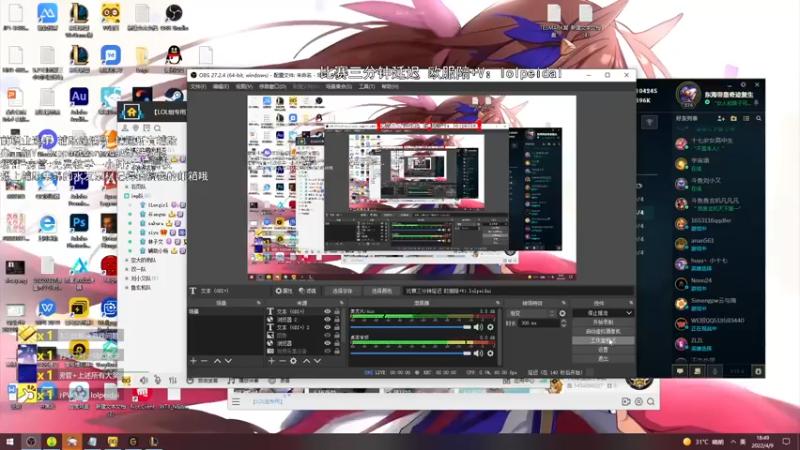Click 工作室模式 button in controls
Screen dimensions: 800x450
603,340
